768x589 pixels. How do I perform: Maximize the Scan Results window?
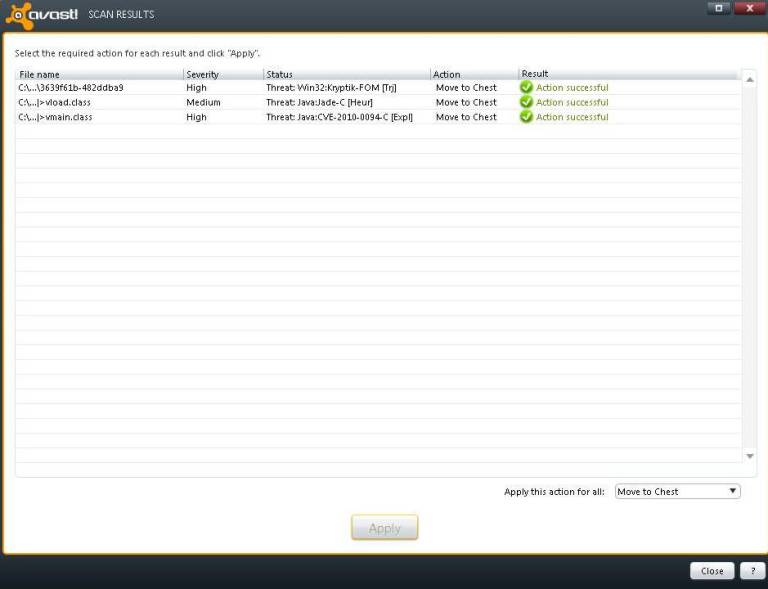[x=719, y=8]
